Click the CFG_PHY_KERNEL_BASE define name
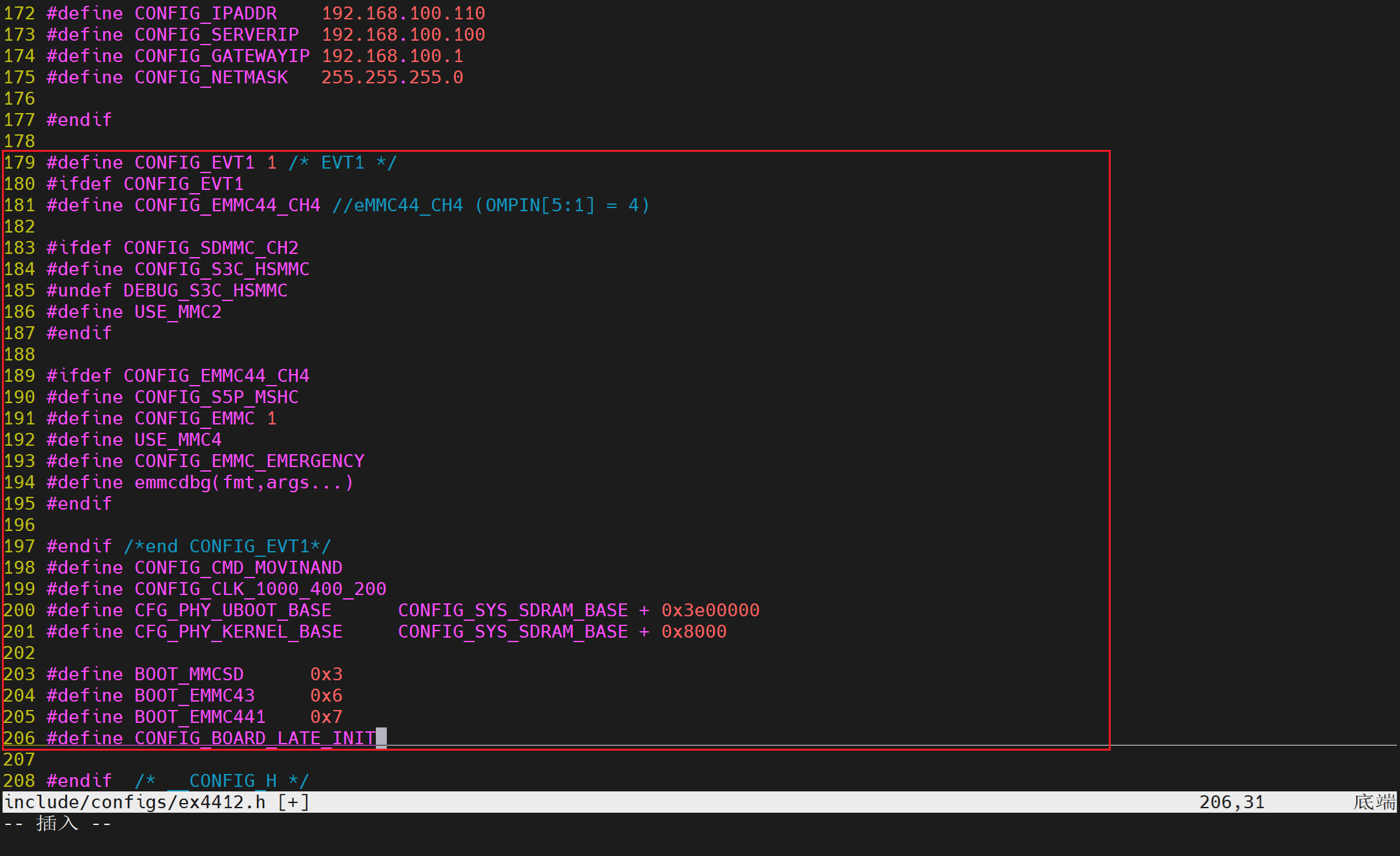Image resolution: width=1400 pixels, height=856 pixels. coord(238,632)
